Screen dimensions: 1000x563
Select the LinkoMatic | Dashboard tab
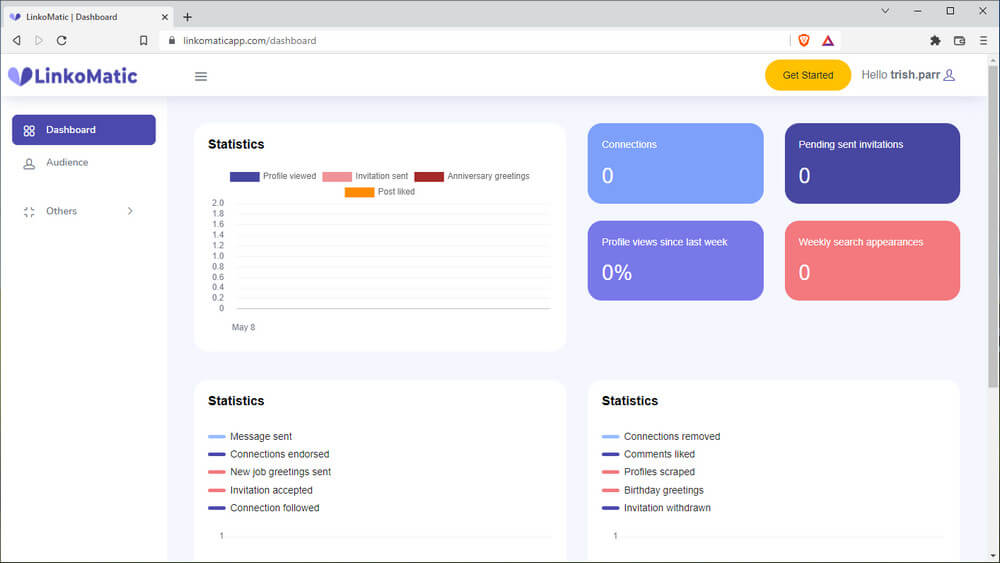tap(88, 17)
